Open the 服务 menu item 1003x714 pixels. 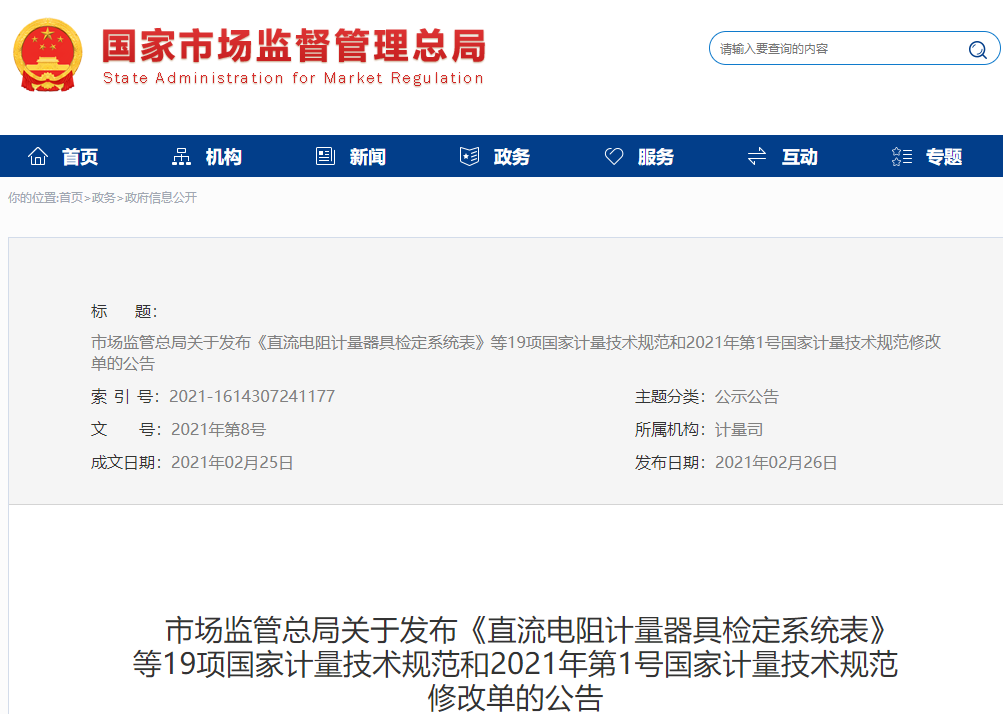click(656, 157)
